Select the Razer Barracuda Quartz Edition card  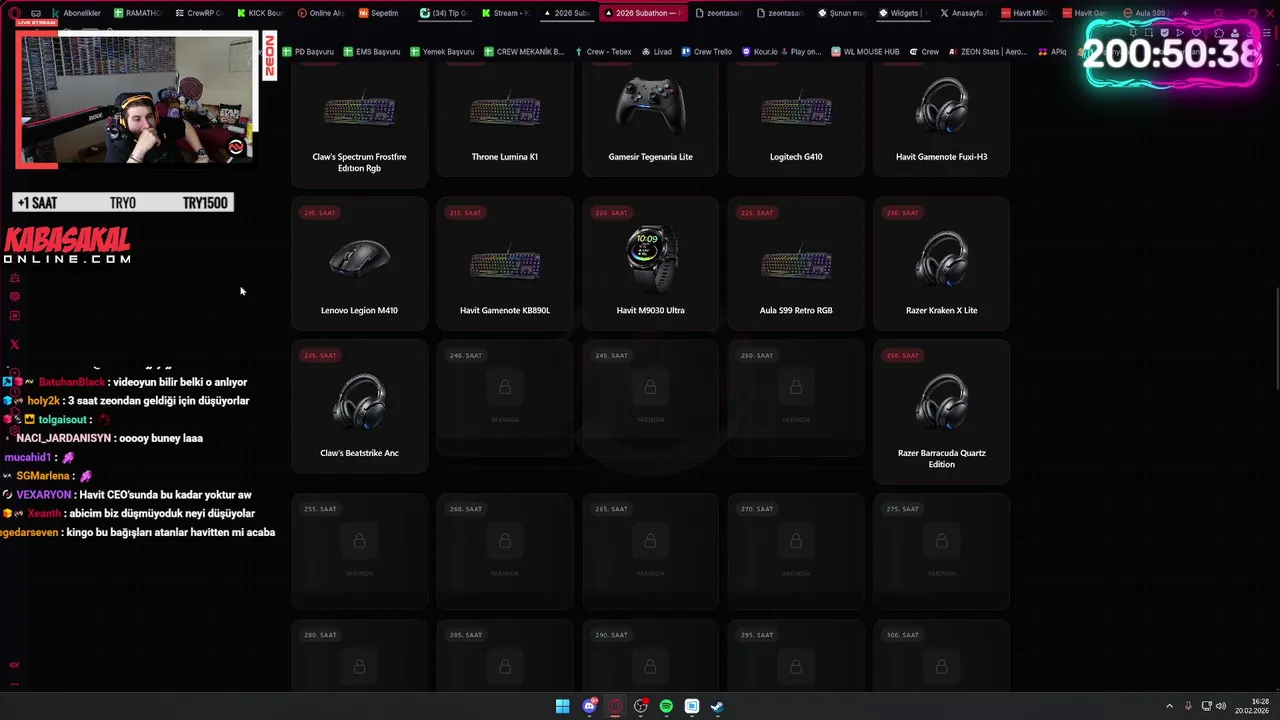click(x=942, y=412)
